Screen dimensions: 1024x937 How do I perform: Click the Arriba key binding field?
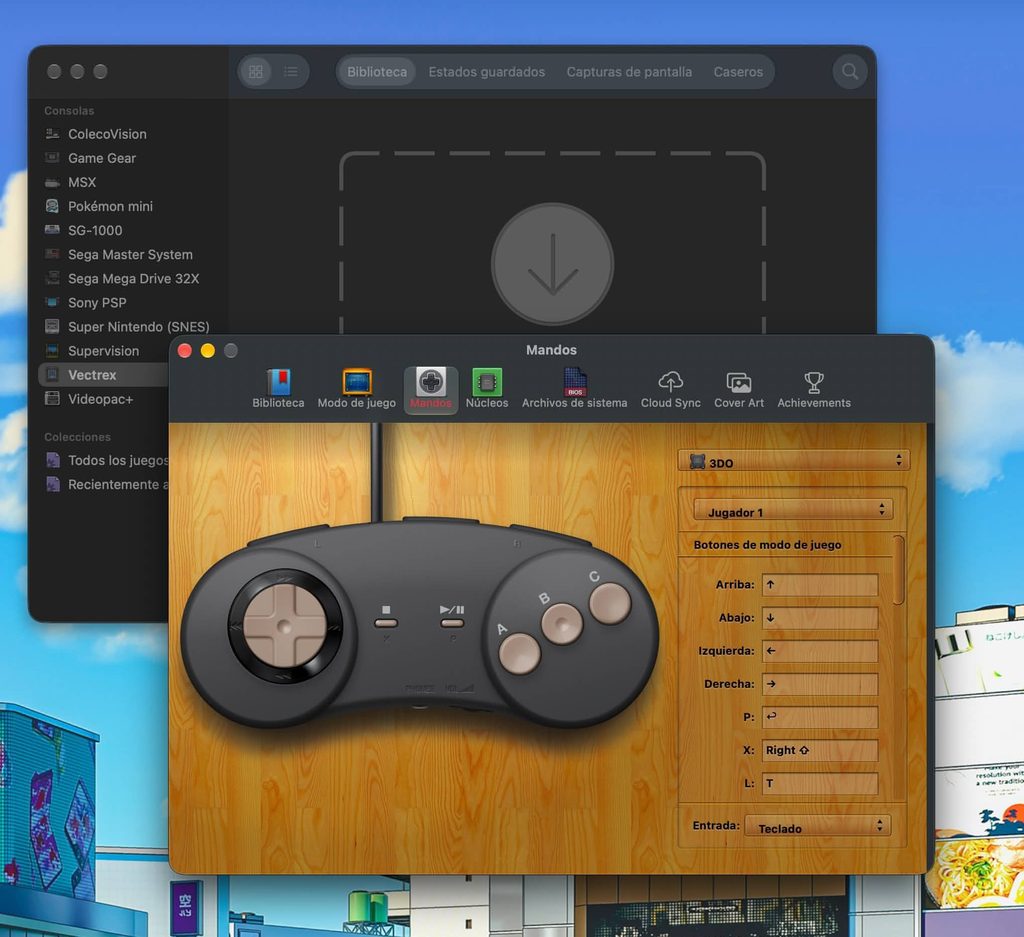pos(820,585)
